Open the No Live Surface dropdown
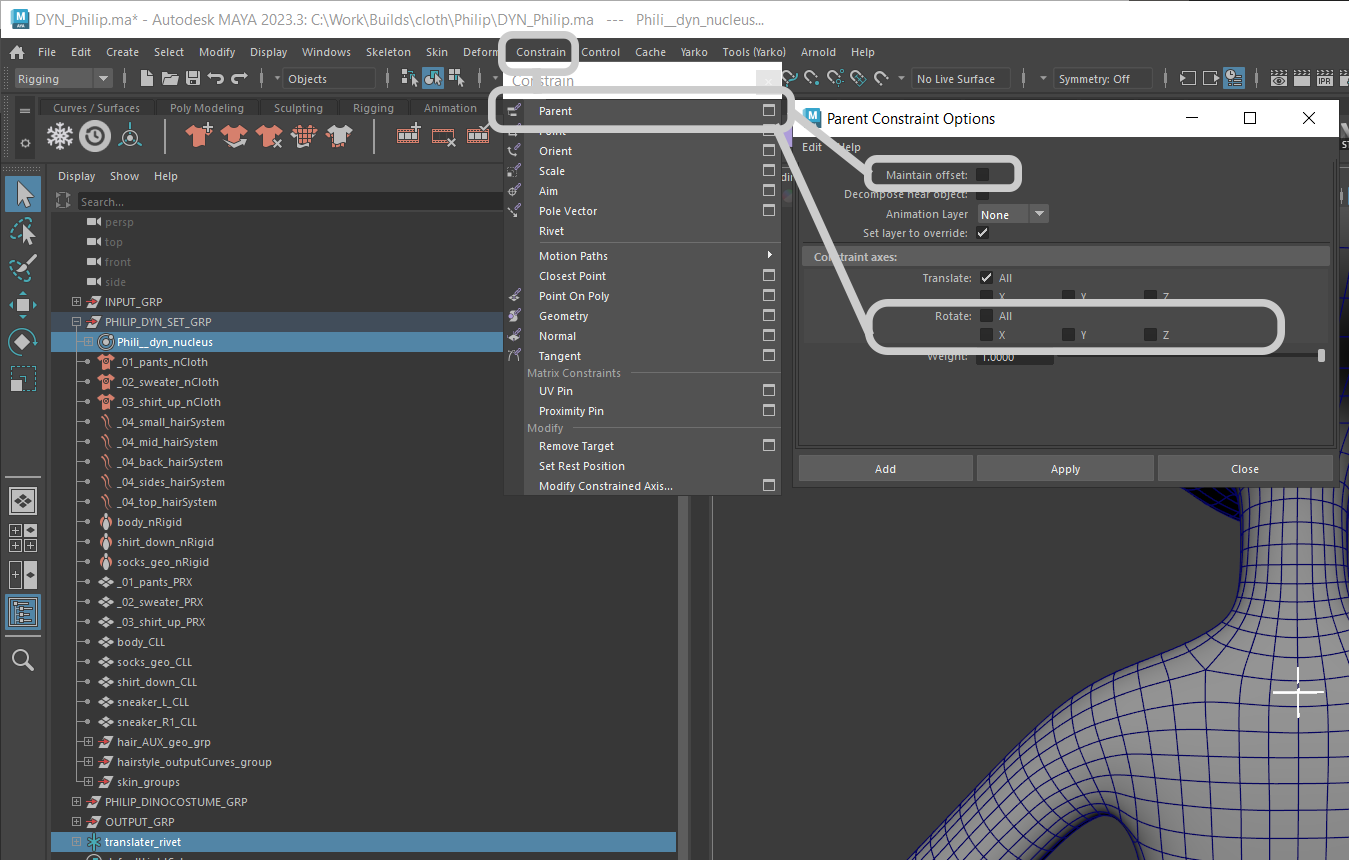The image size is (1349, 860). 961,79
